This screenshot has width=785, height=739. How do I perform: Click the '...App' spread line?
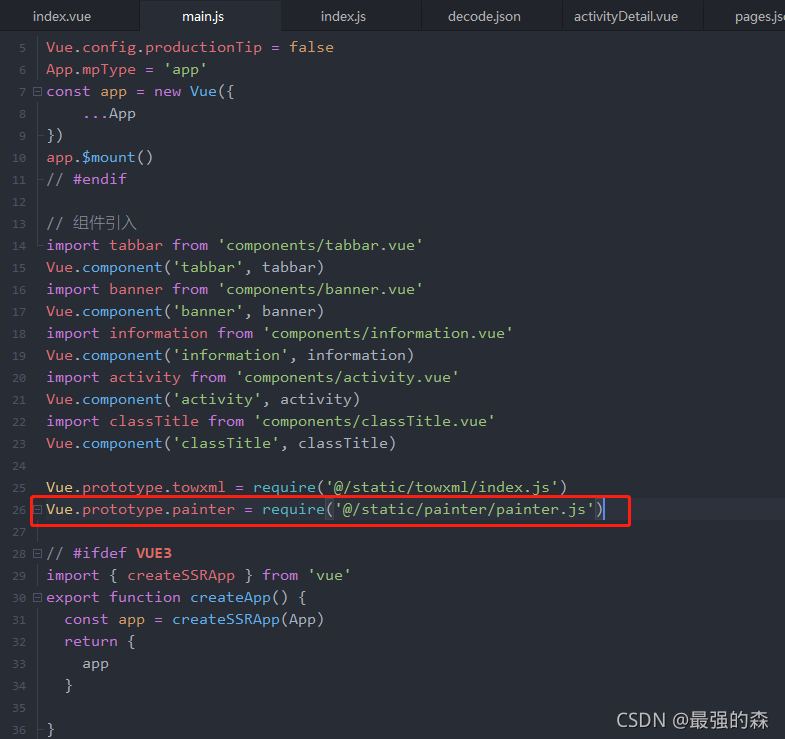109,114
